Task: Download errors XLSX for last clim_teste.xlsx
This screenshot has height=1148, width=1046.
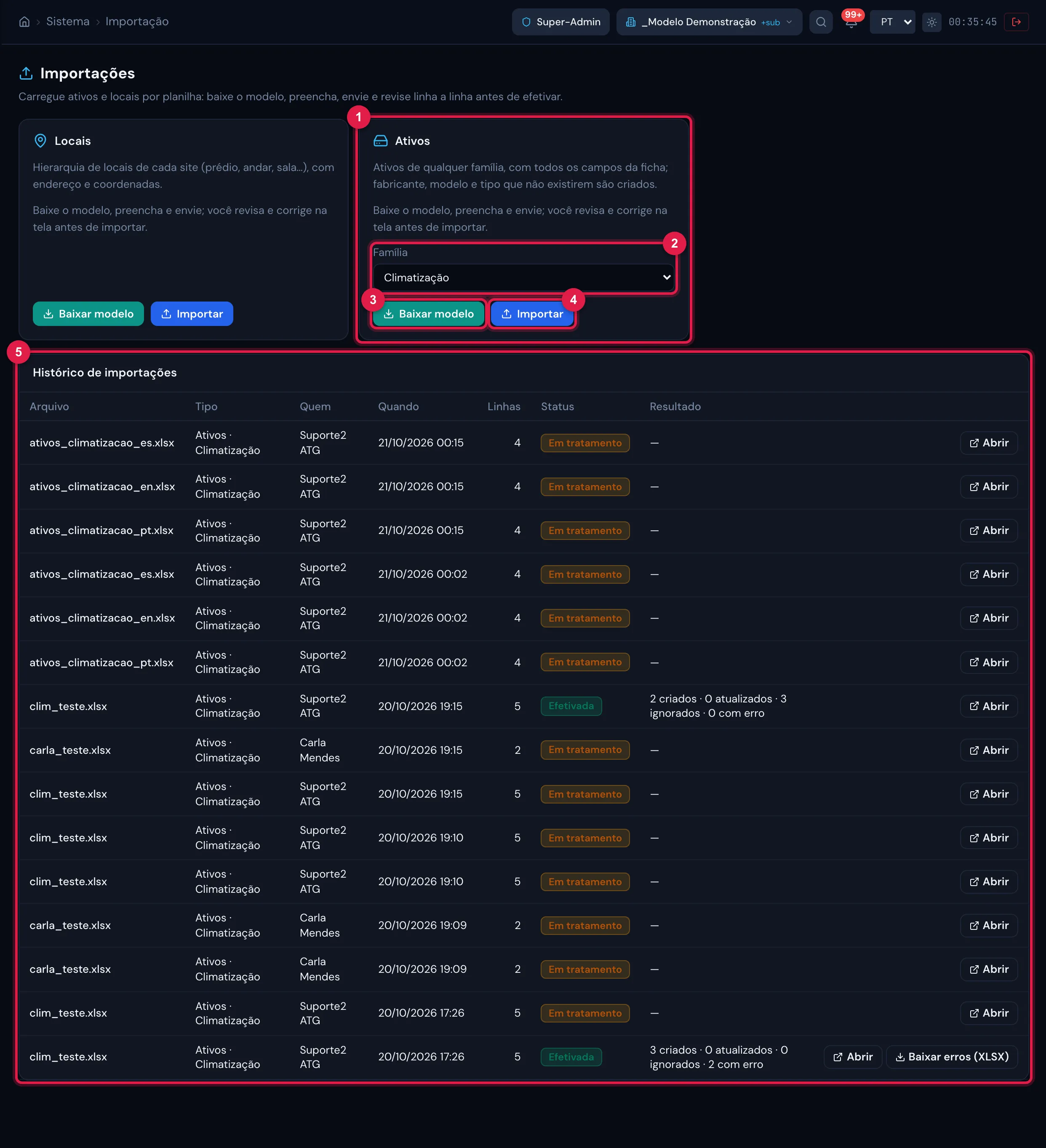Action: pos(952,1057)
